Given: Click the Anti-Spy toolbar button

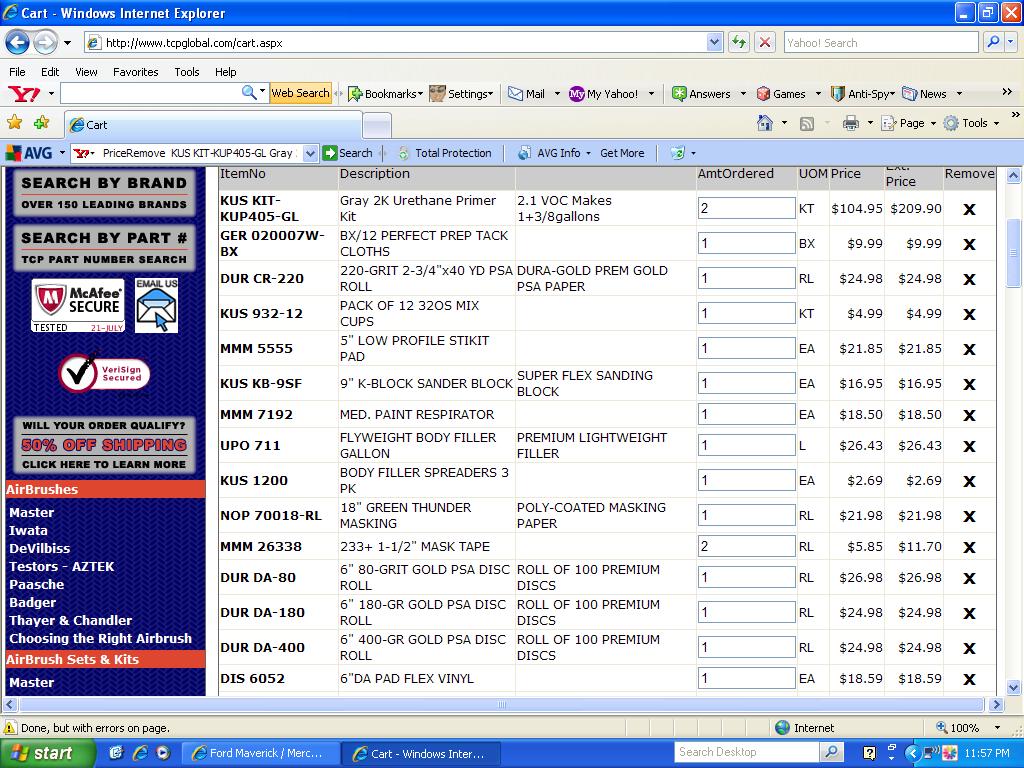Looking at the screenshot, I should [x=861, y=93].
